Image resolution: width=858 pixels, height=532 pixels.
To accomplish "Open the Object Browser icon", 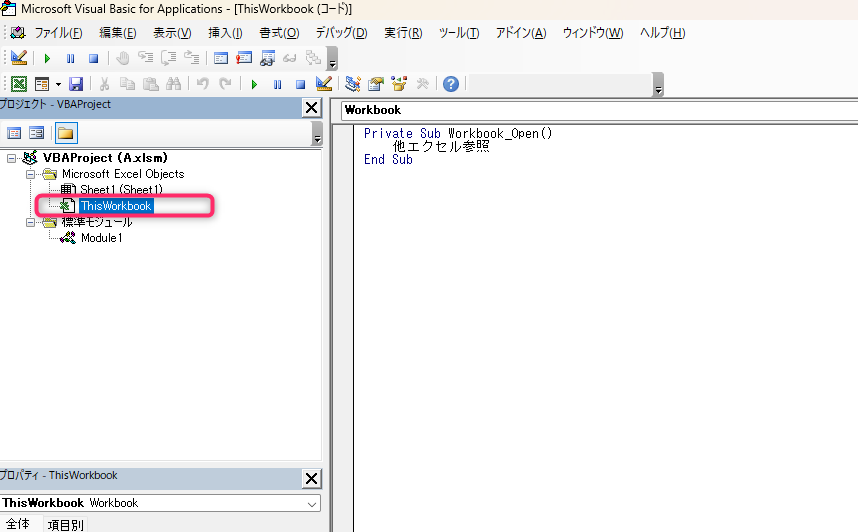I will click(399, 84).
